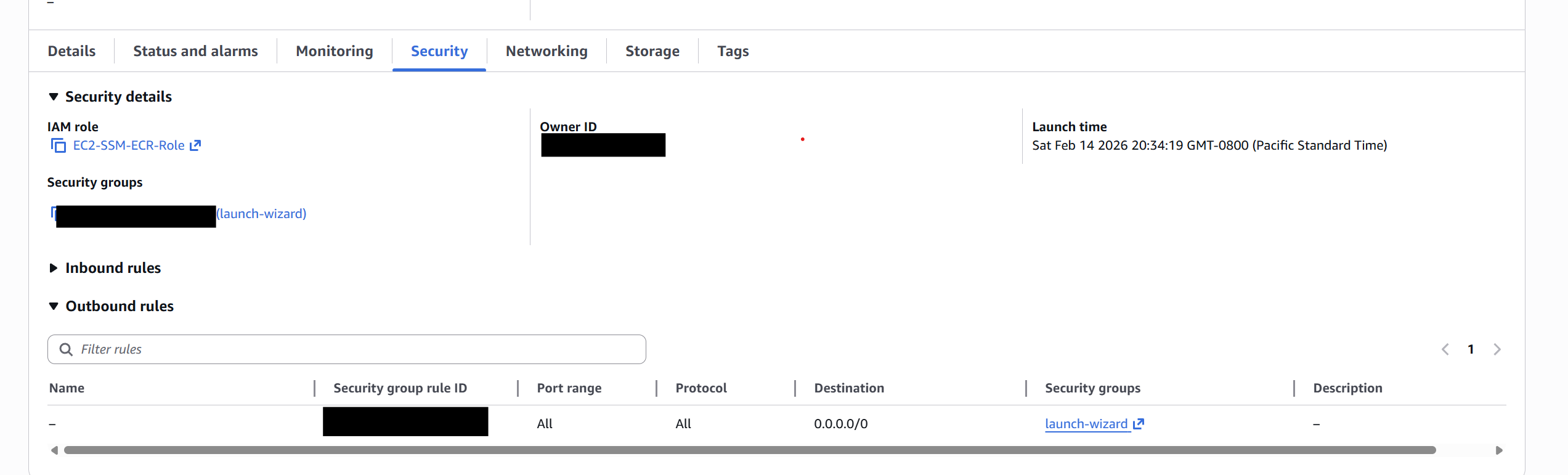Click the Destination column header
1568x475 pixels.
(x=849, y=388)
